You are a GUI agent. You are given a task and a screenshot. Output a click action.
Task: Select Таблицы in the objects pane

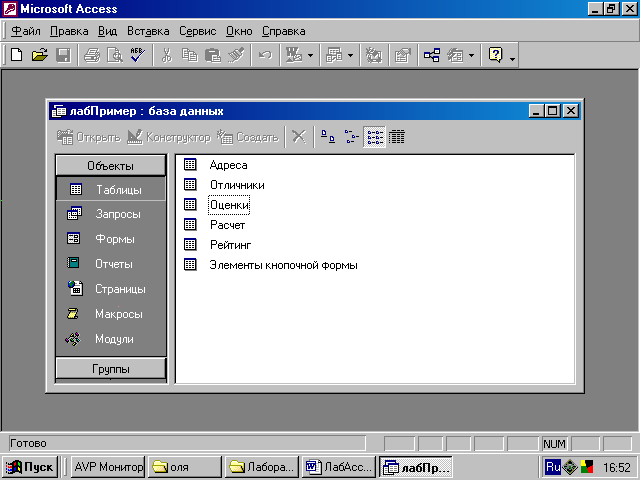[x=111, y=189]
